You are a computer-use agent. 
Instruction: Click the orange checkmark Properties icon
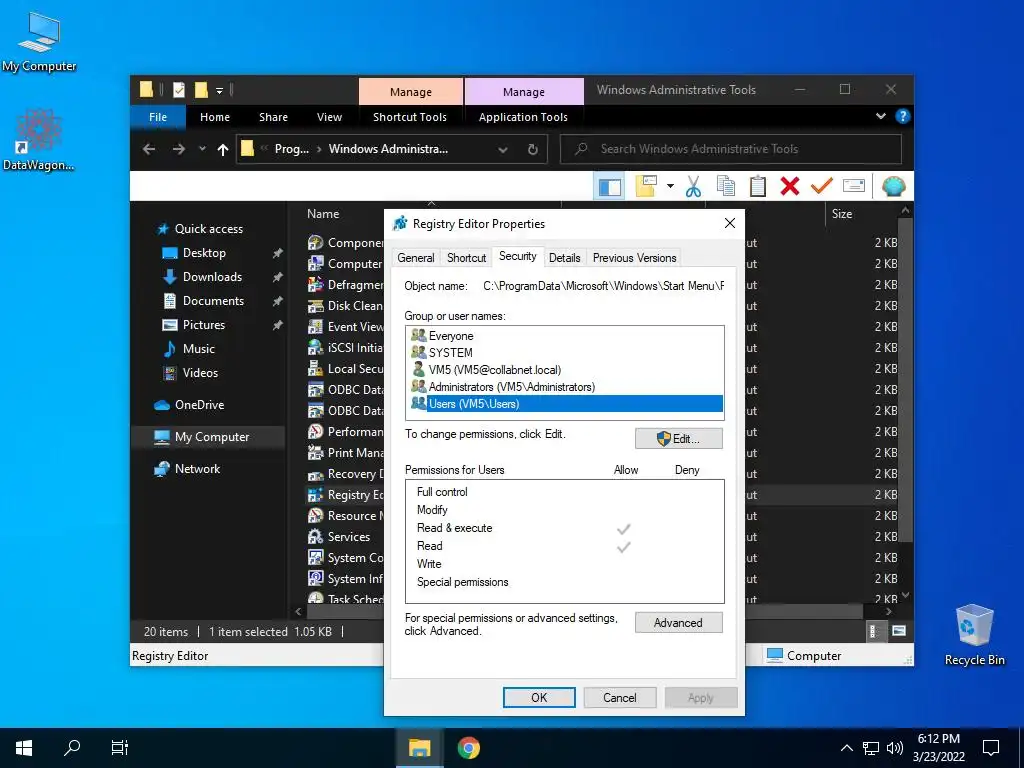[x=822, y=186]
